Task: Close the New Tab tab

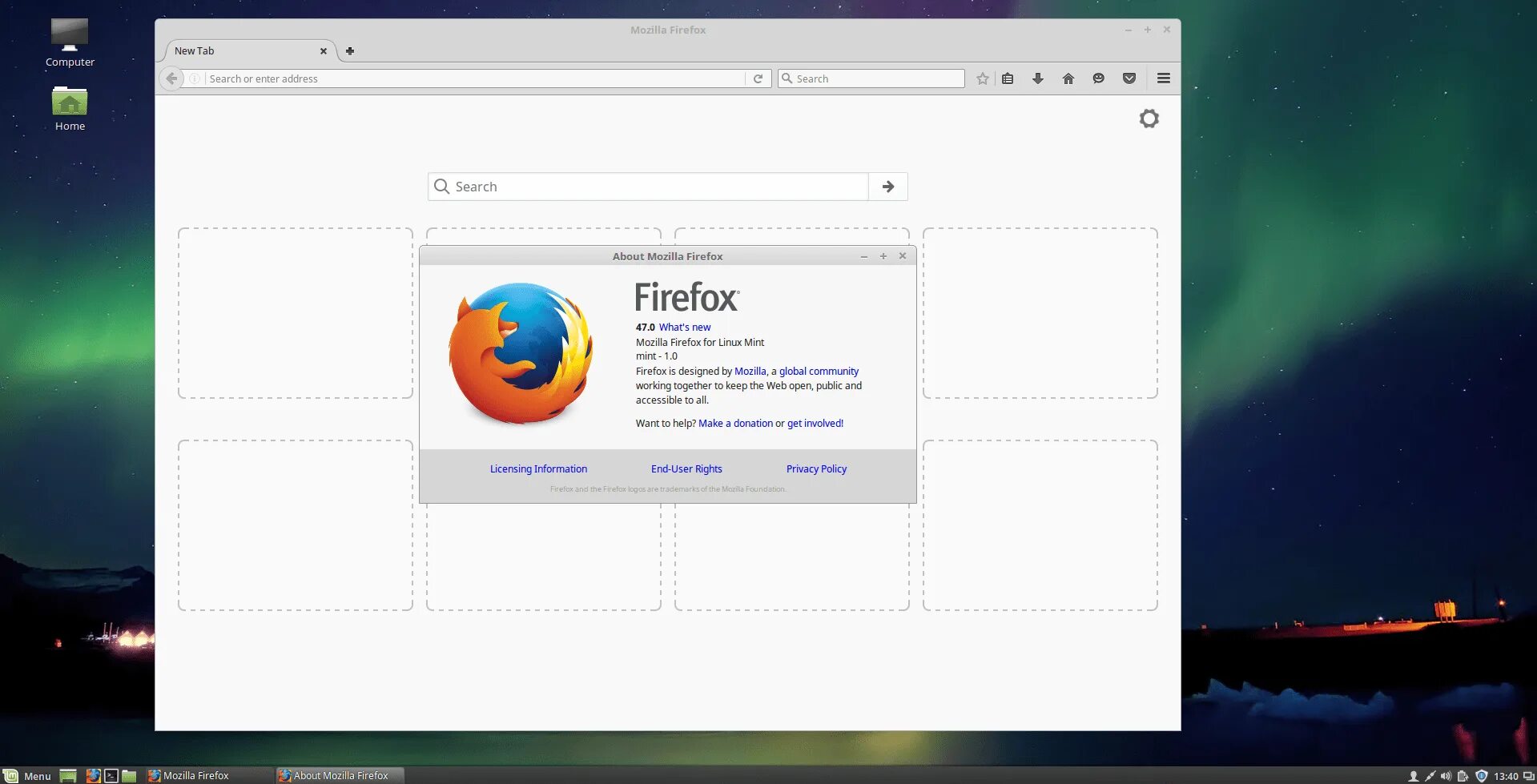Action: click(x=324, y=50)
